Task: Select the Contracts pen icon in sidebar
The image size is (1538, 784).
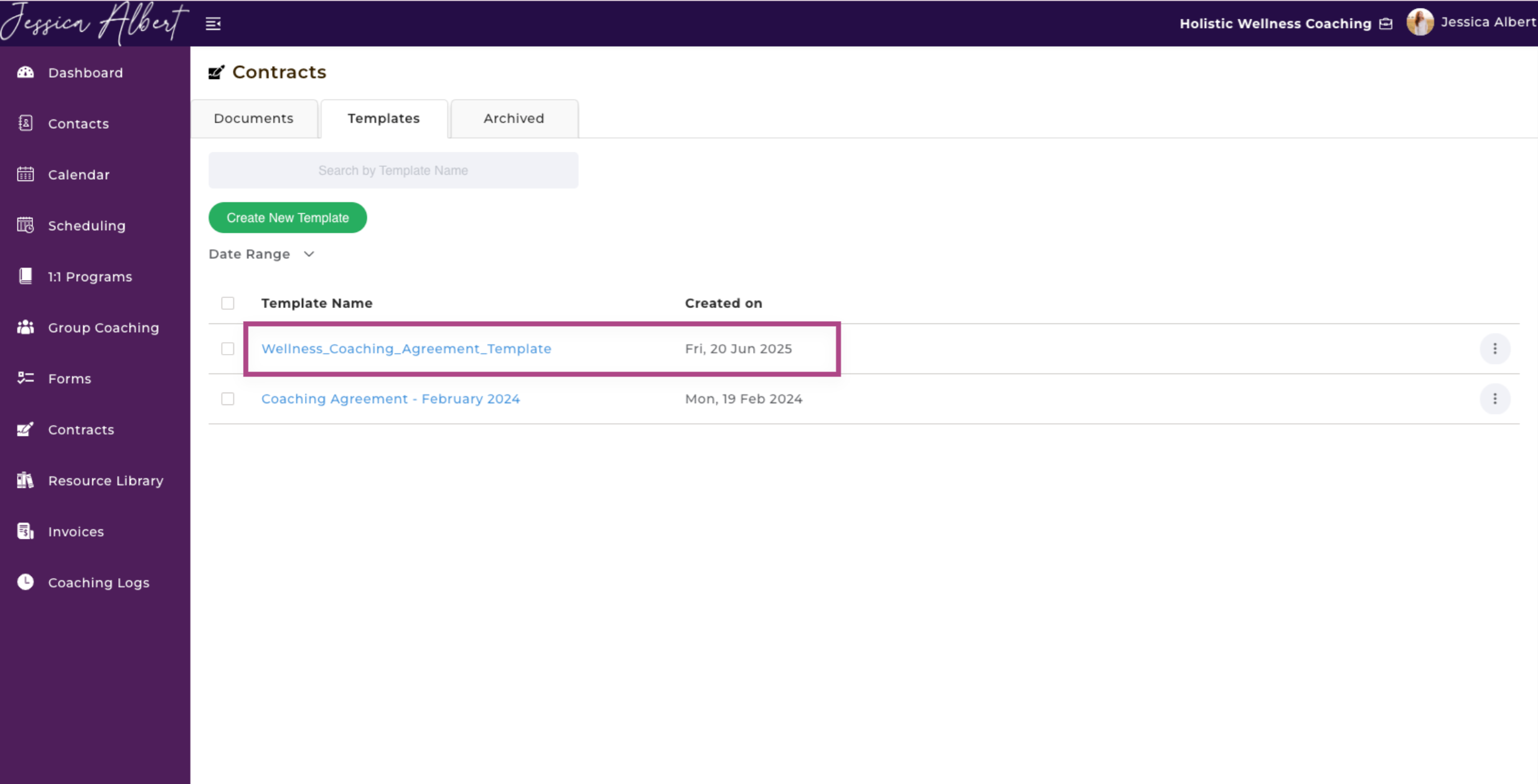Action: [x=26, y=429]
